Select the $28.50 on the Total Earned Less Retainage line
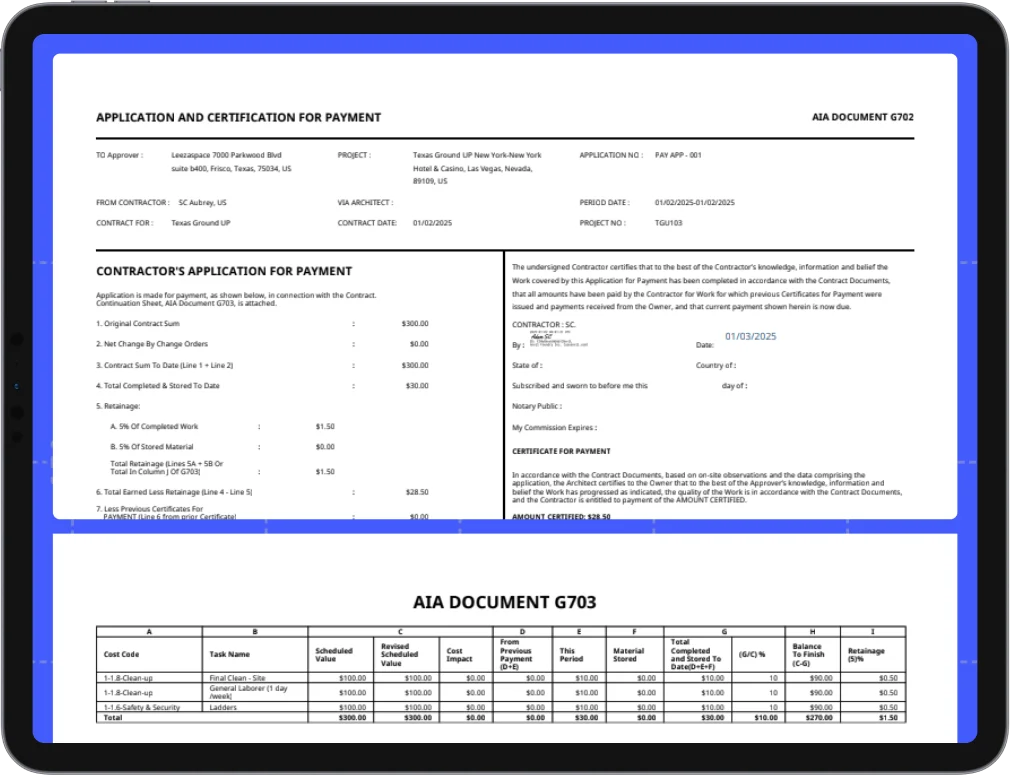The height and width of the screenshot is (775, 1011). 417,492
